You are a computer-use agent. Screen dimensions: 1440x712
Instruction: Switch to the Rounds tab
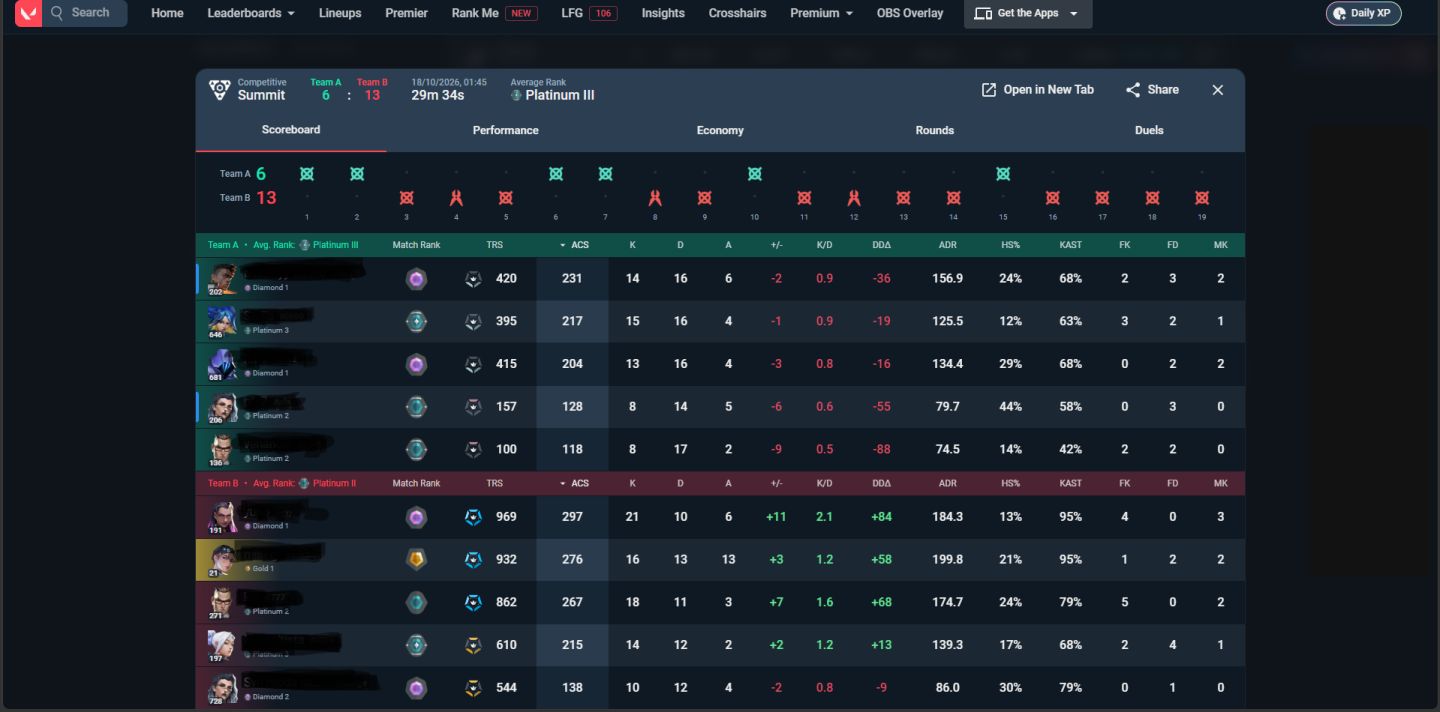click(x=935, y=130)
